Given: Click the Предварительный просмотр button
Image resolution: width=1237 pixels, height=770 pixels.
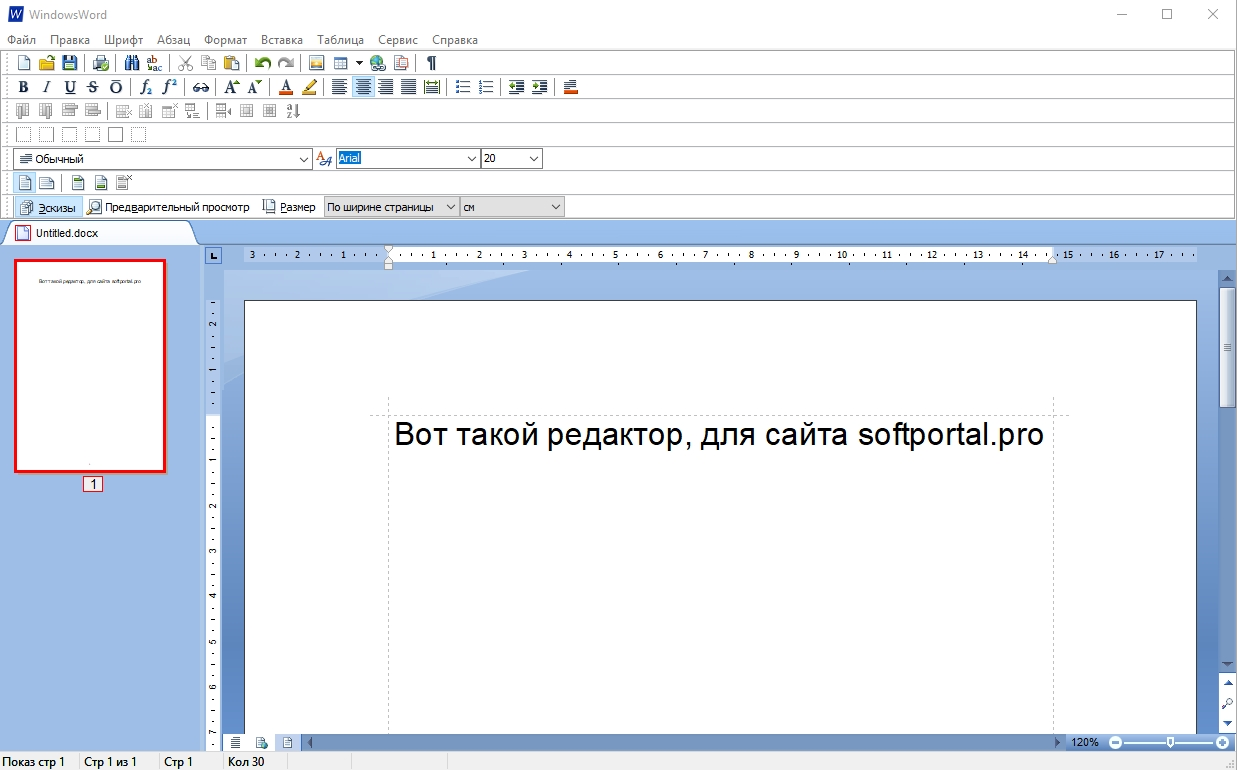Looking at the screenshot, I should tap(168, 207).
